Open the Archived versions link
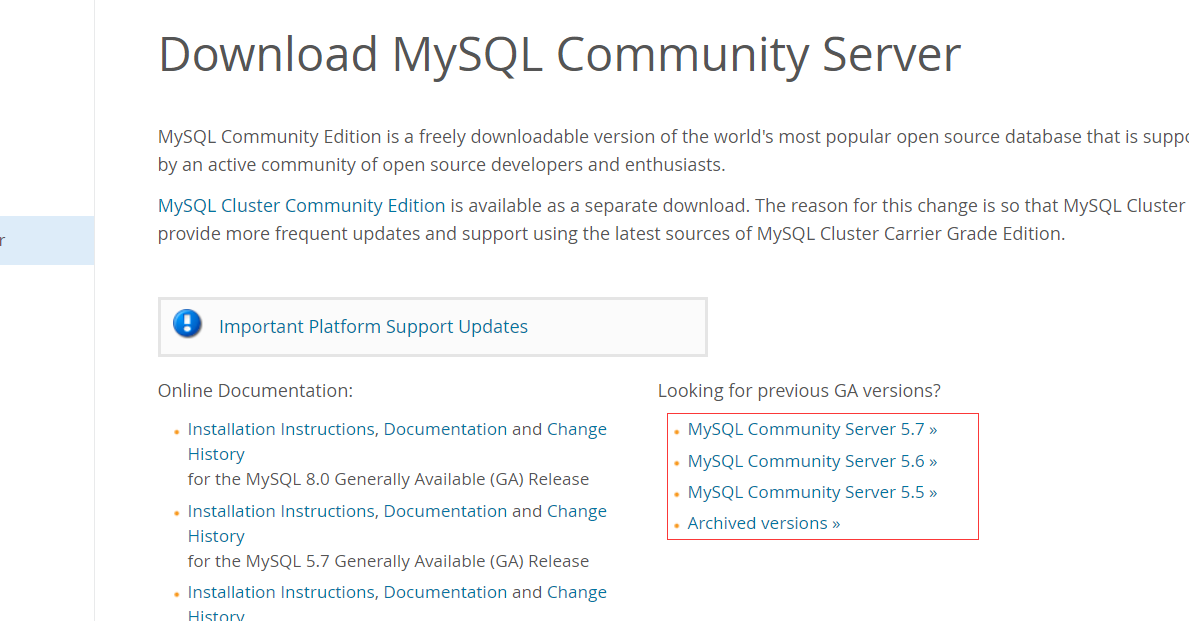Image resolution: width=1189 pixels, height=621 pixels. pos(764,523)
